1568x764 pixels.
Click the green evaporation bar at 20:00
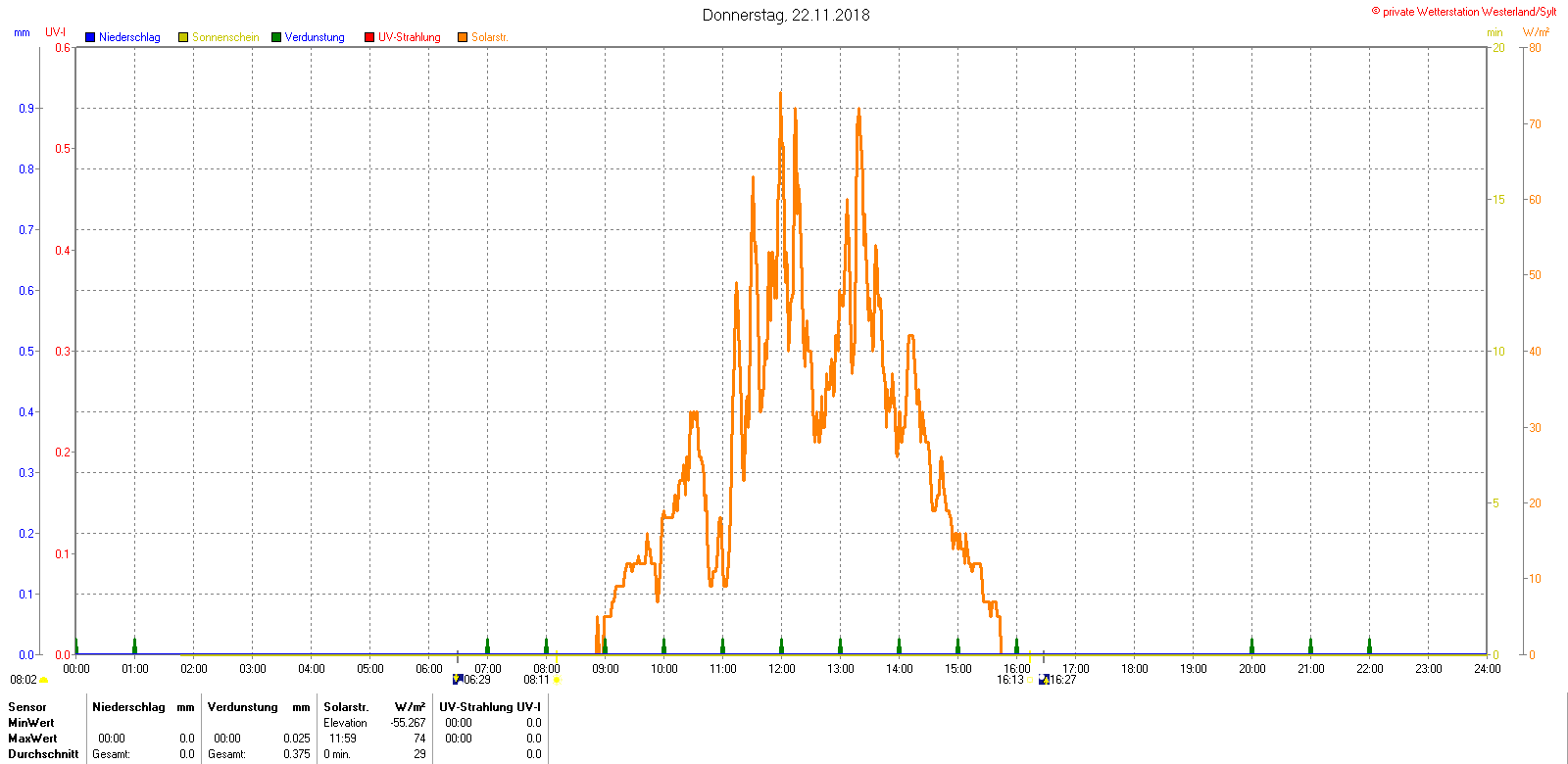[1252, 646]
